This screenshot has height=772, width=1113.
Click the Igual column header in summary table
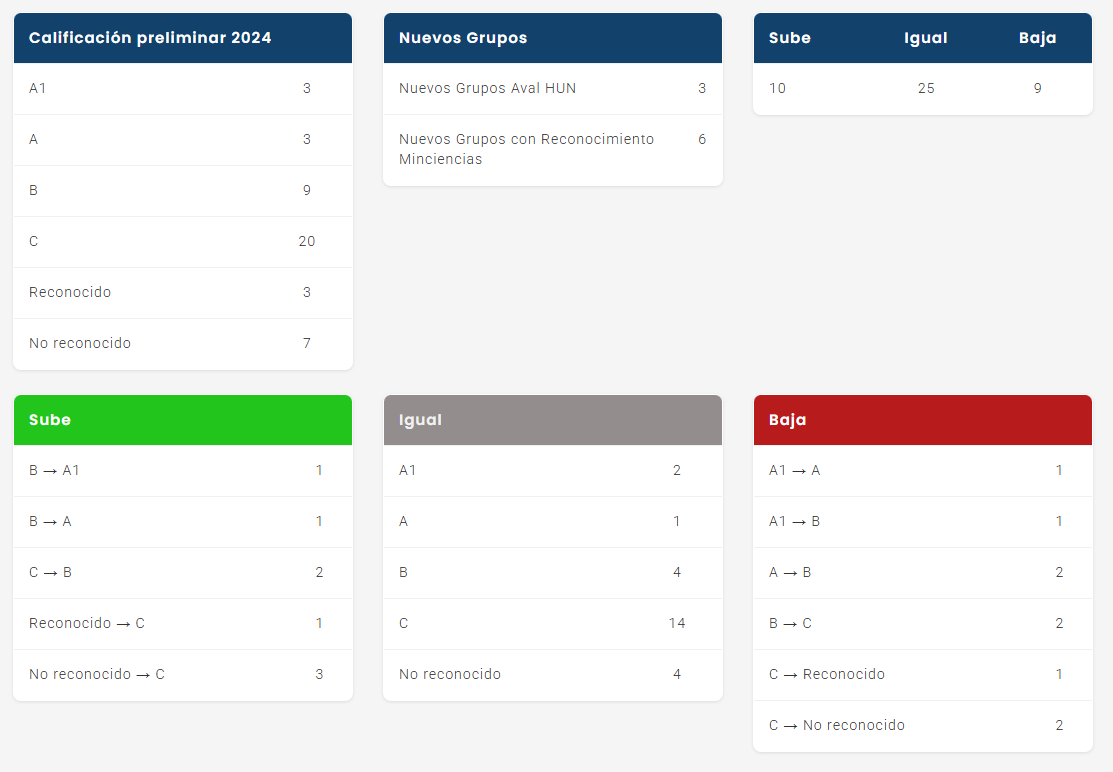[x=925, y=38]
